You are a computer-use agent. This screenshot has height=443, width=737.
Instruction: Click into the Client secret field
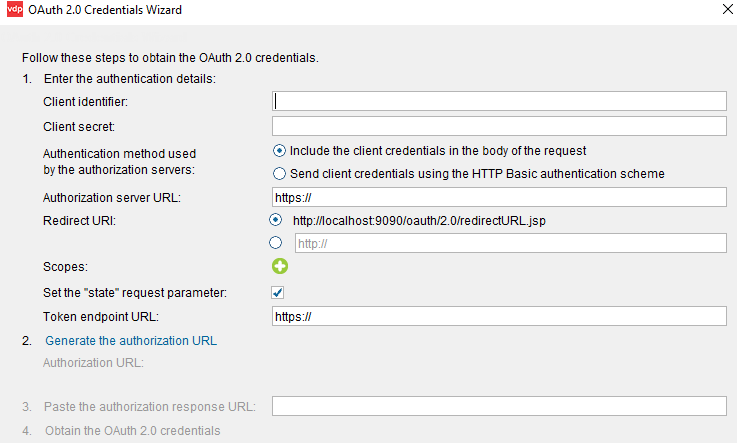[x=499, y=126]
